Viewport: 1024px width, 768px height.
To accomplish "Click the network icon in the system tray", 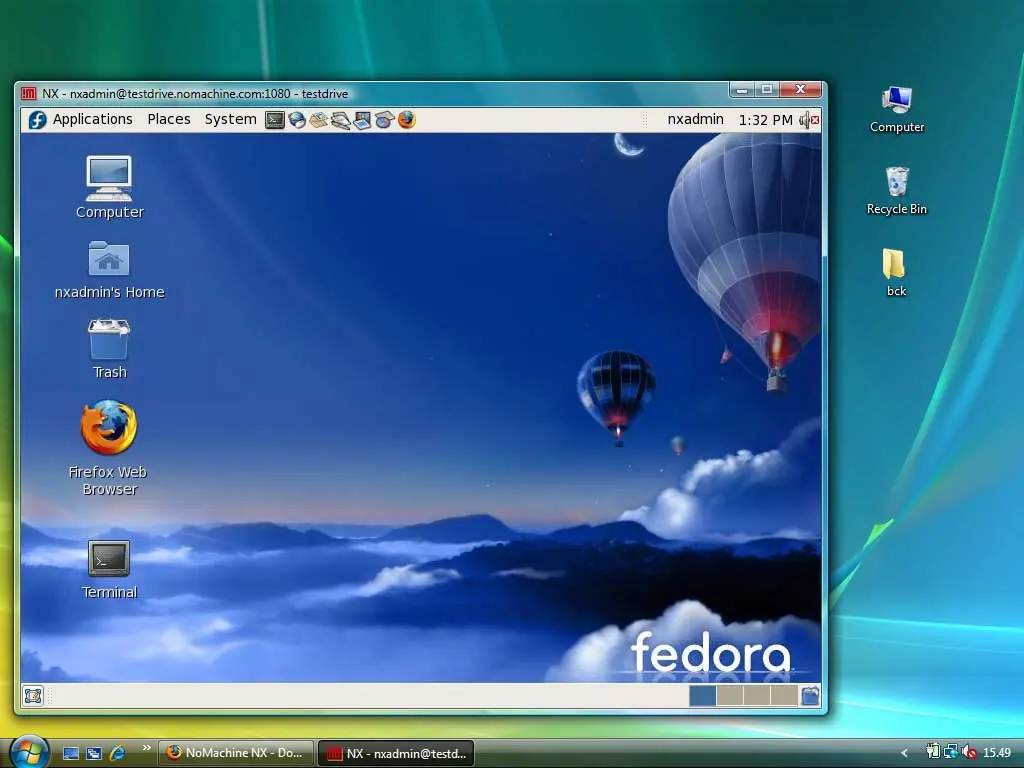I will tap(951, 752).
